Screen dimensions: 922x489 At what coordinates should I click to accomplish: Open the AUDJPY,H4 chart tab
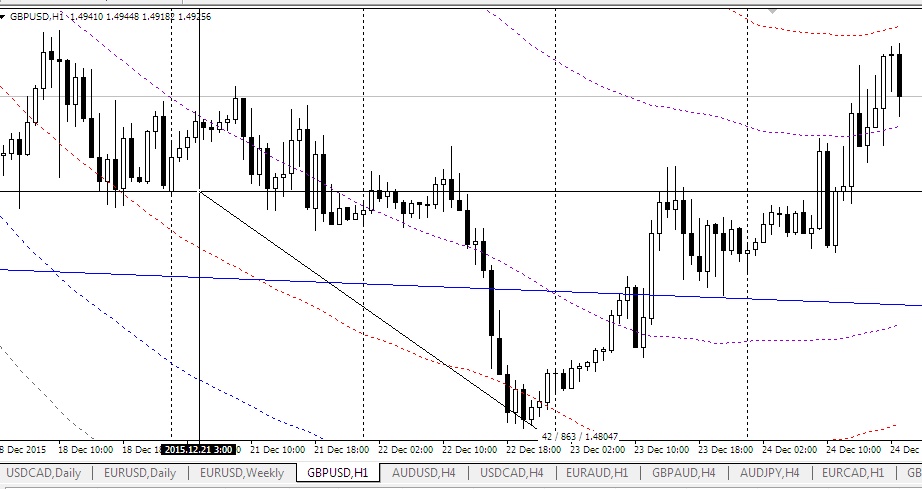[770, 473]
